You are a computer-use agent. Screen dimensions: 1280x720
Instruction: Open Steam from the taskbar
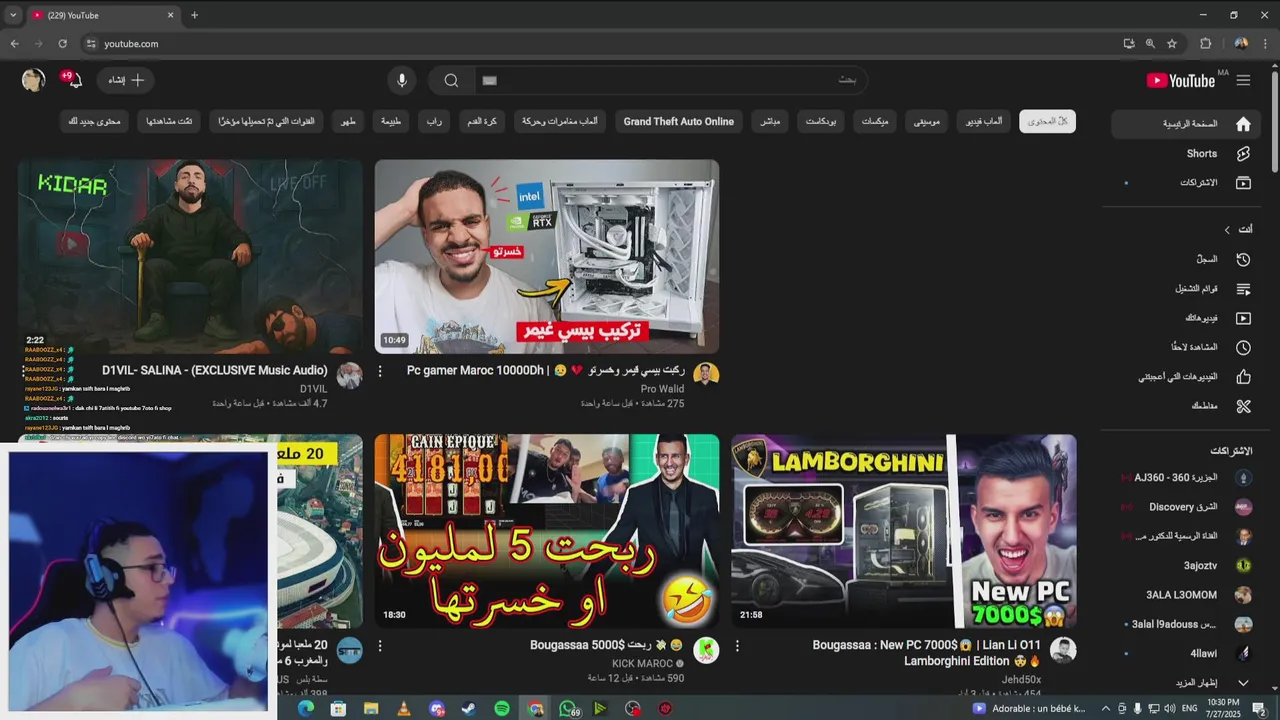[x=469, y=709]
